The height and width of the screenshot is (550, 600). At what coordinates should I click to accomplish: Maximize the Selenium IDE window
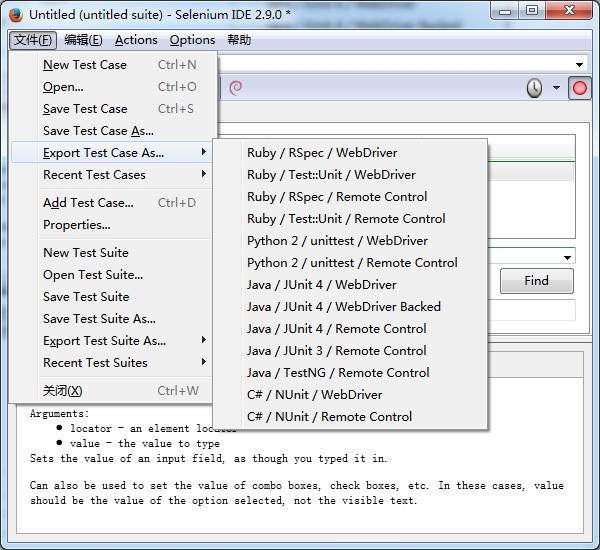pos(532,11)
